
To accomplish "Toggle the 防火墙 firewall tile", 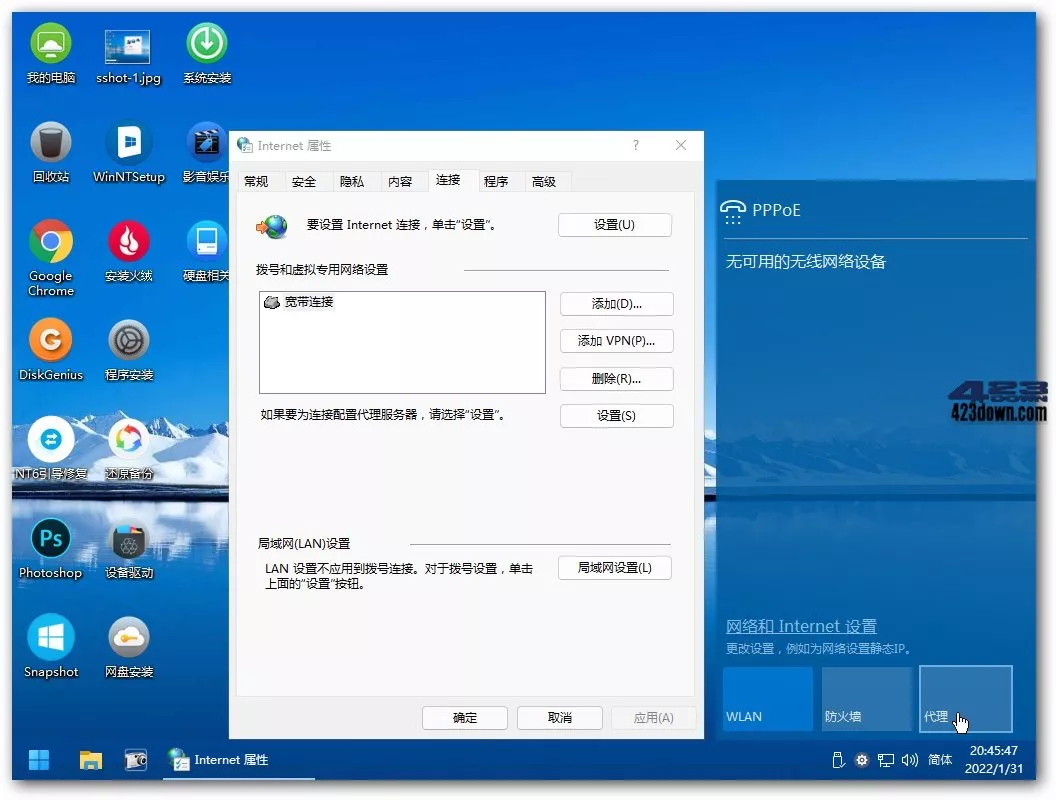I will click(866, 697).
